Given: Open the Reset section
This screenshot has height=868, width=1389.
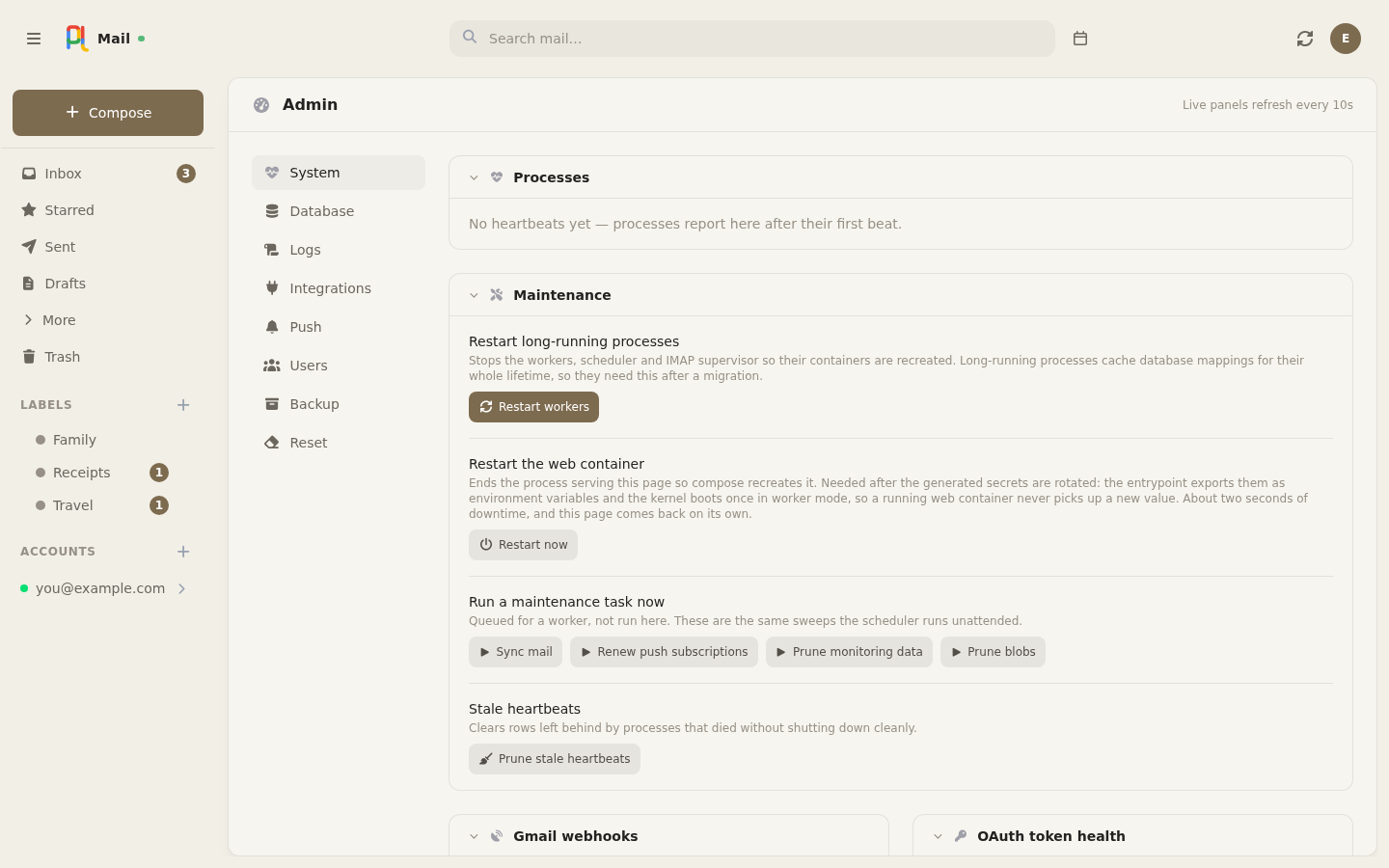Looking at the screenshot, I should point(339,443).
